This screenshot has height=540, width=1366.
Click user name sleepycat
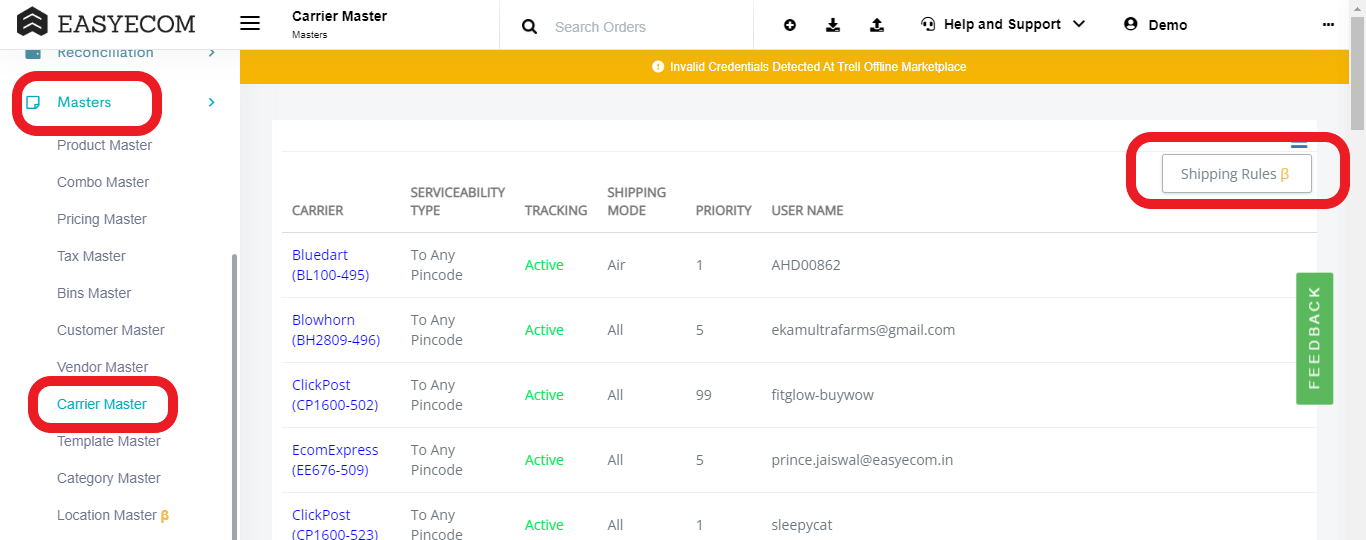coord(802,525)
